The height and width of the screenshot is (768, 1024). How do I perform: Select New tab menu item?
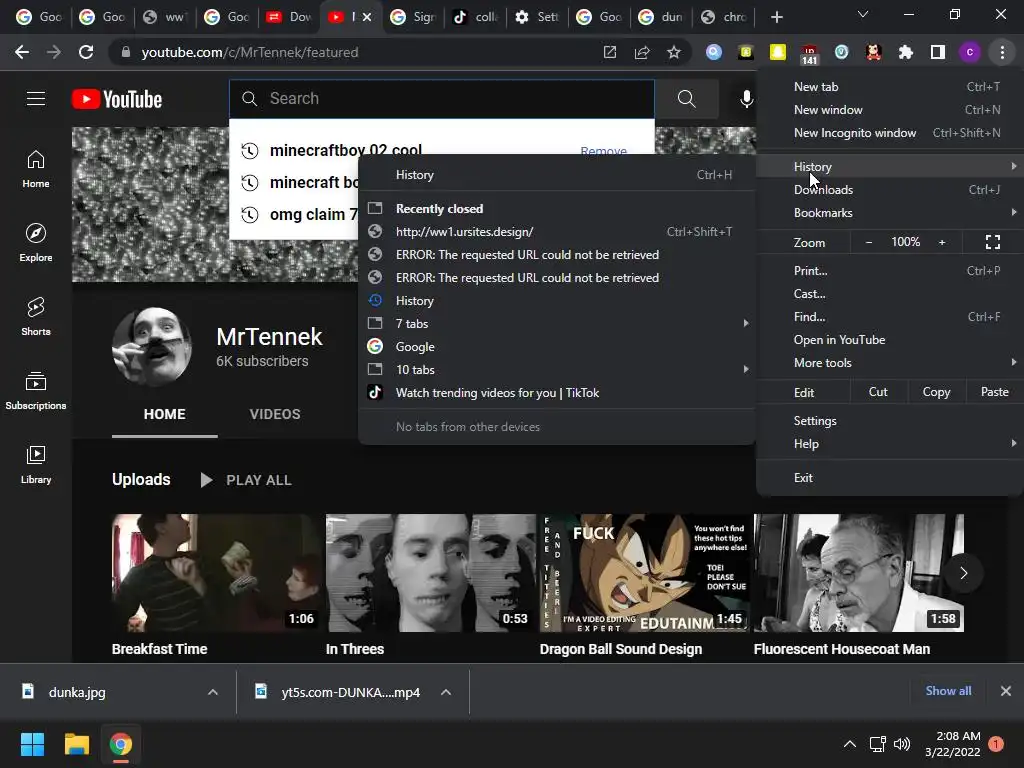click(889, 87)
